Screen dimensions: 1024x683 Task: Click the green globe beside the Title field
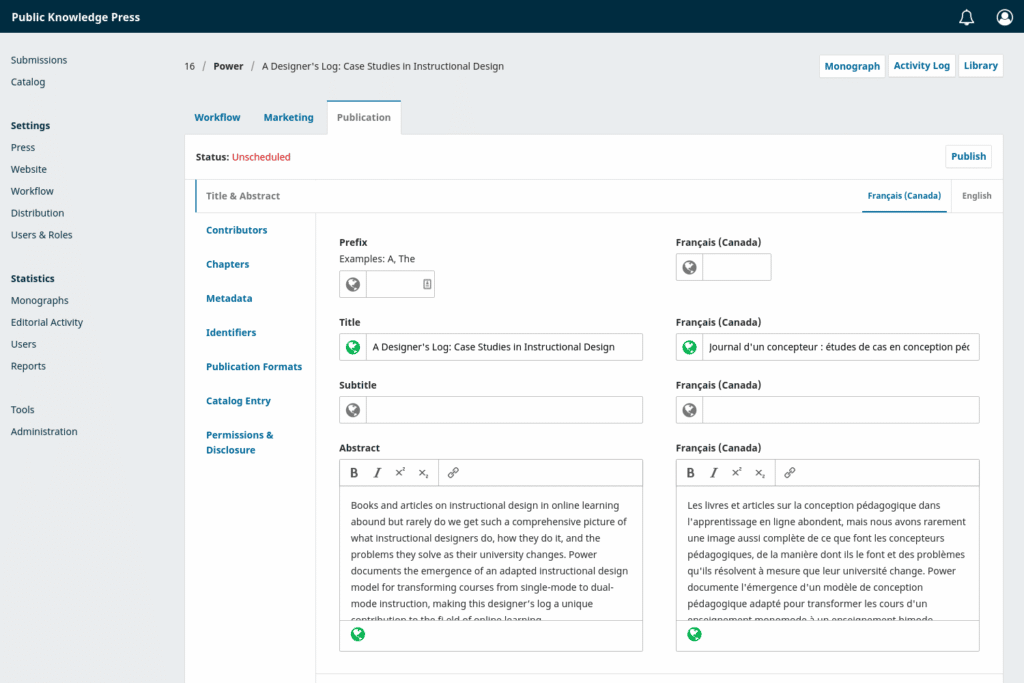pyautogui.click(x=352, y=347)
